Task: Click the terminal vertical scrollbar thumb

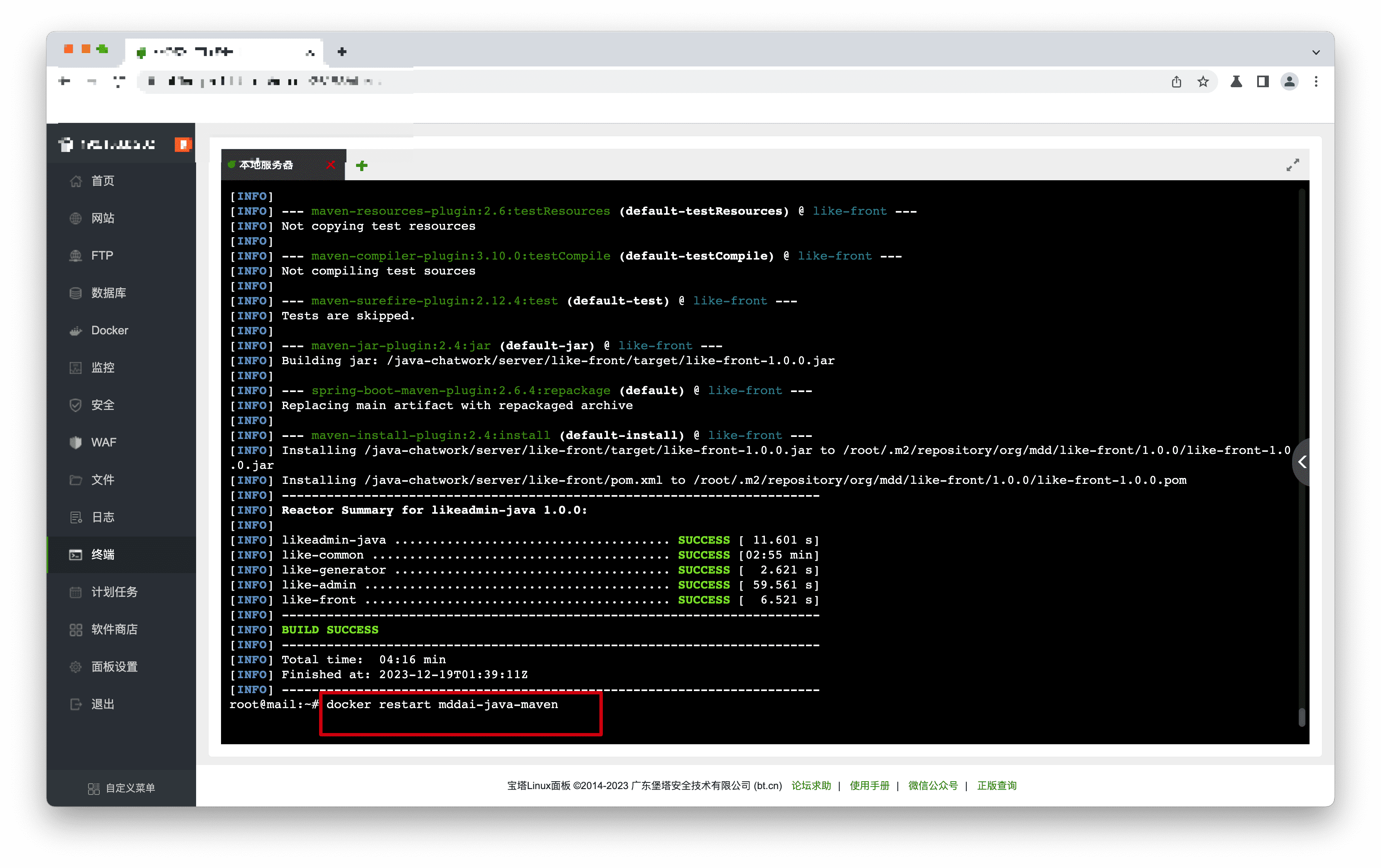Action: tap(1302, 717)
